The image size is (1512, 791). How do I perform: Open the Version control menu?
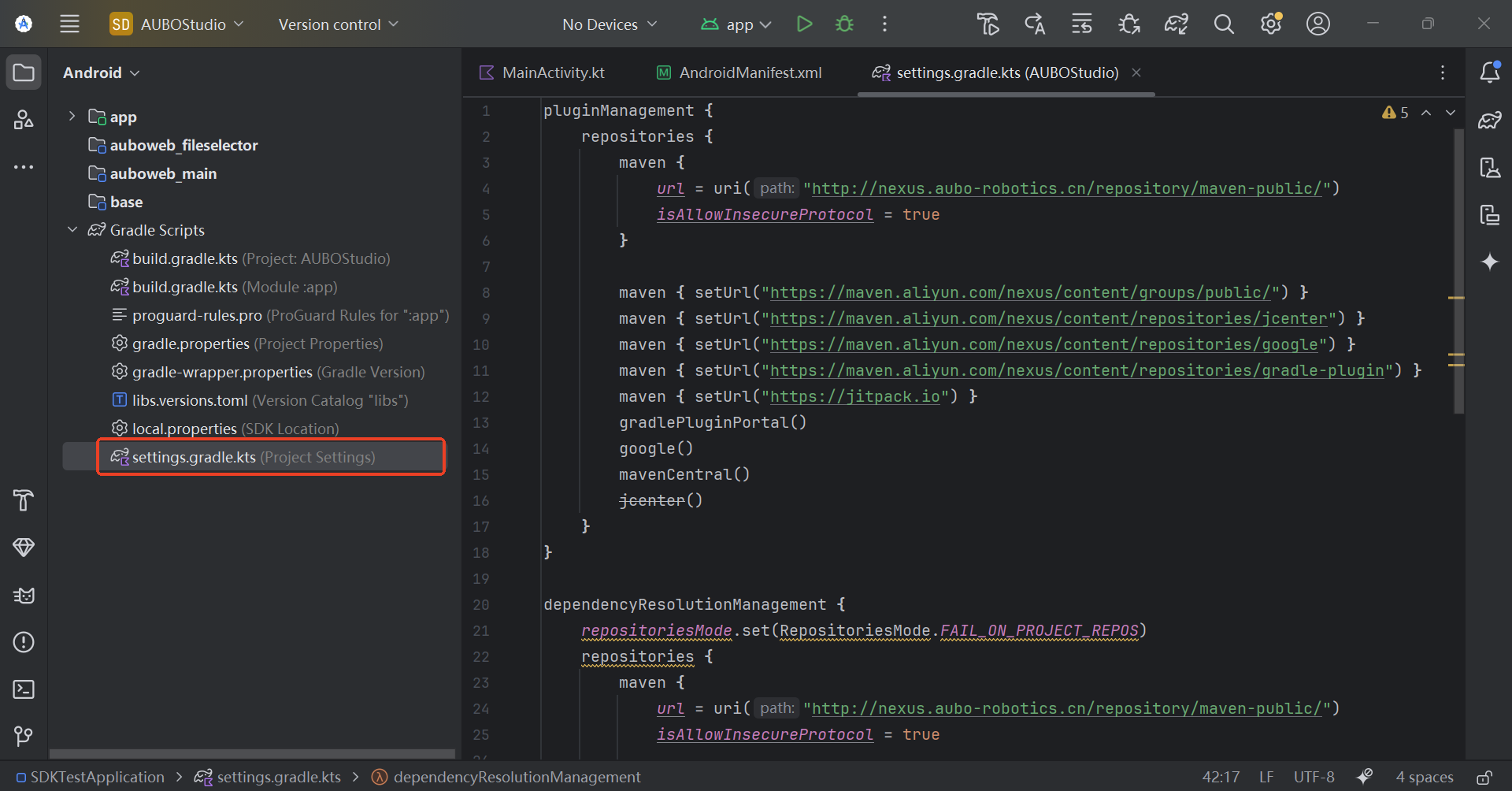pyautogui.click(x=337, y=24)
